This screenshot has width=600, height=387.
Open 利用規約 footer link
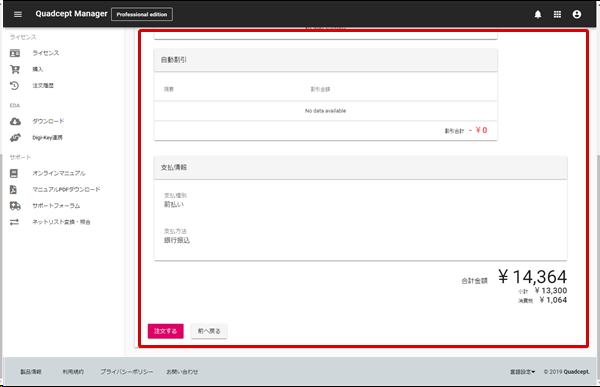pos(73,372)
